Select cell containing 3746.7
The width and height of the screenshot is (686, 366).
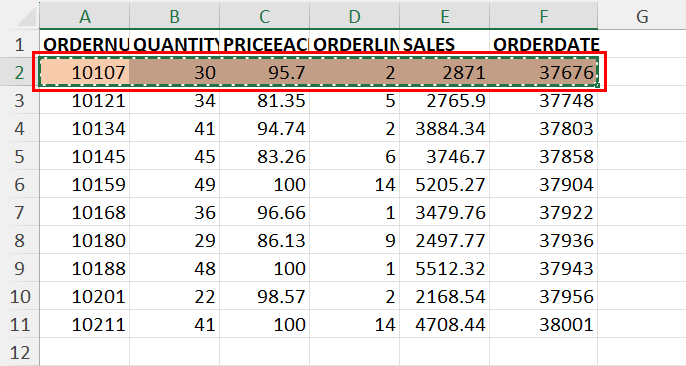tap(444, 156)
